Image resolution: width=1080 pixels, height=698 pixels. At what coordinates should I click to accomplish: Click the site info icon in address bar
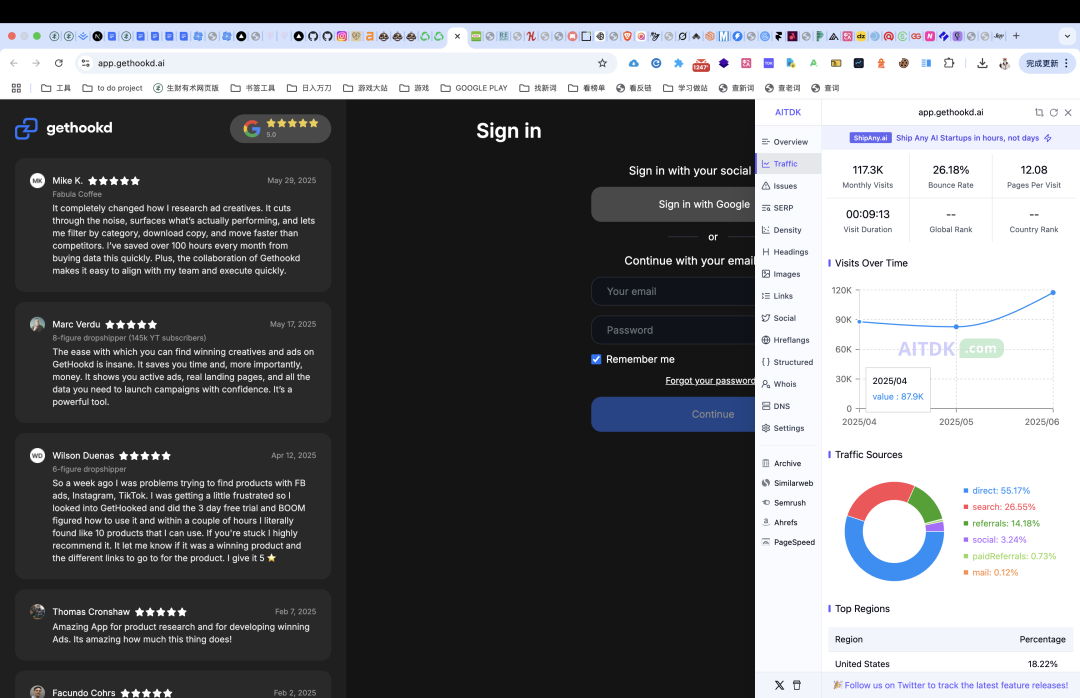(85, 63)
